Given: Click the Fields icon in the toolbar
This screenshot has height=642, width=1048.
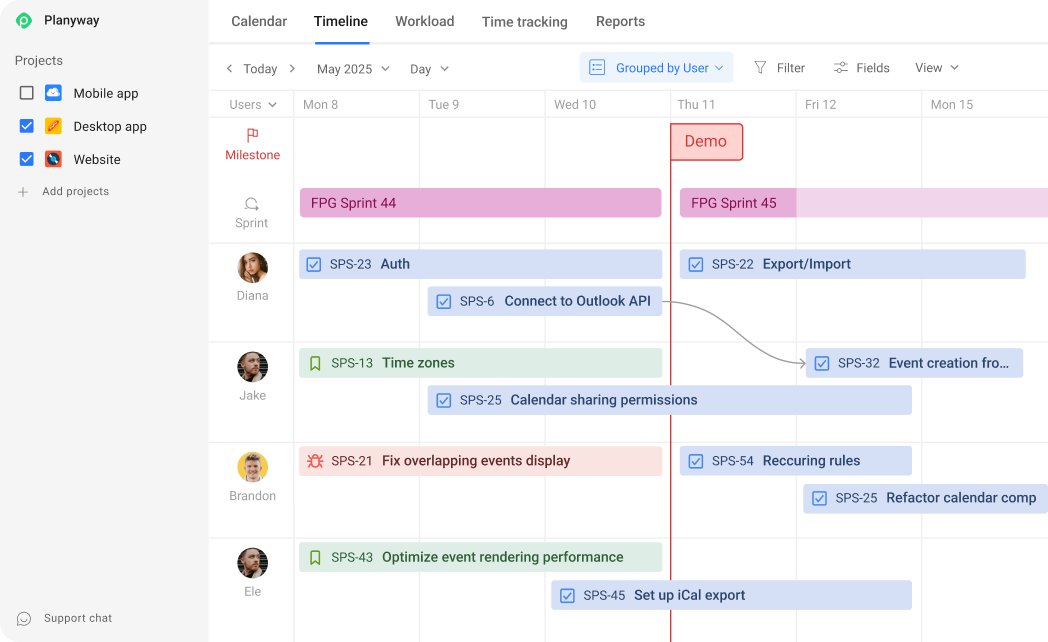Looking at the screenshot, I should click(838, 67).
